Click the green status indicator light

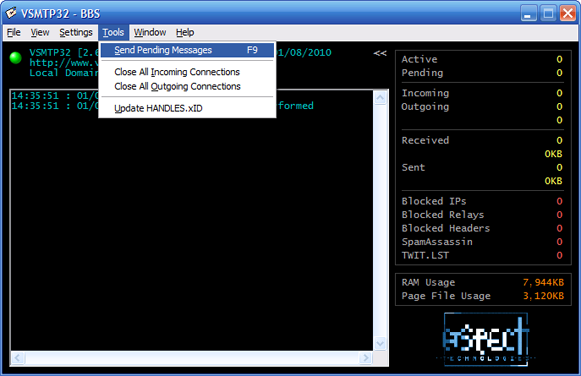(16, 58)
